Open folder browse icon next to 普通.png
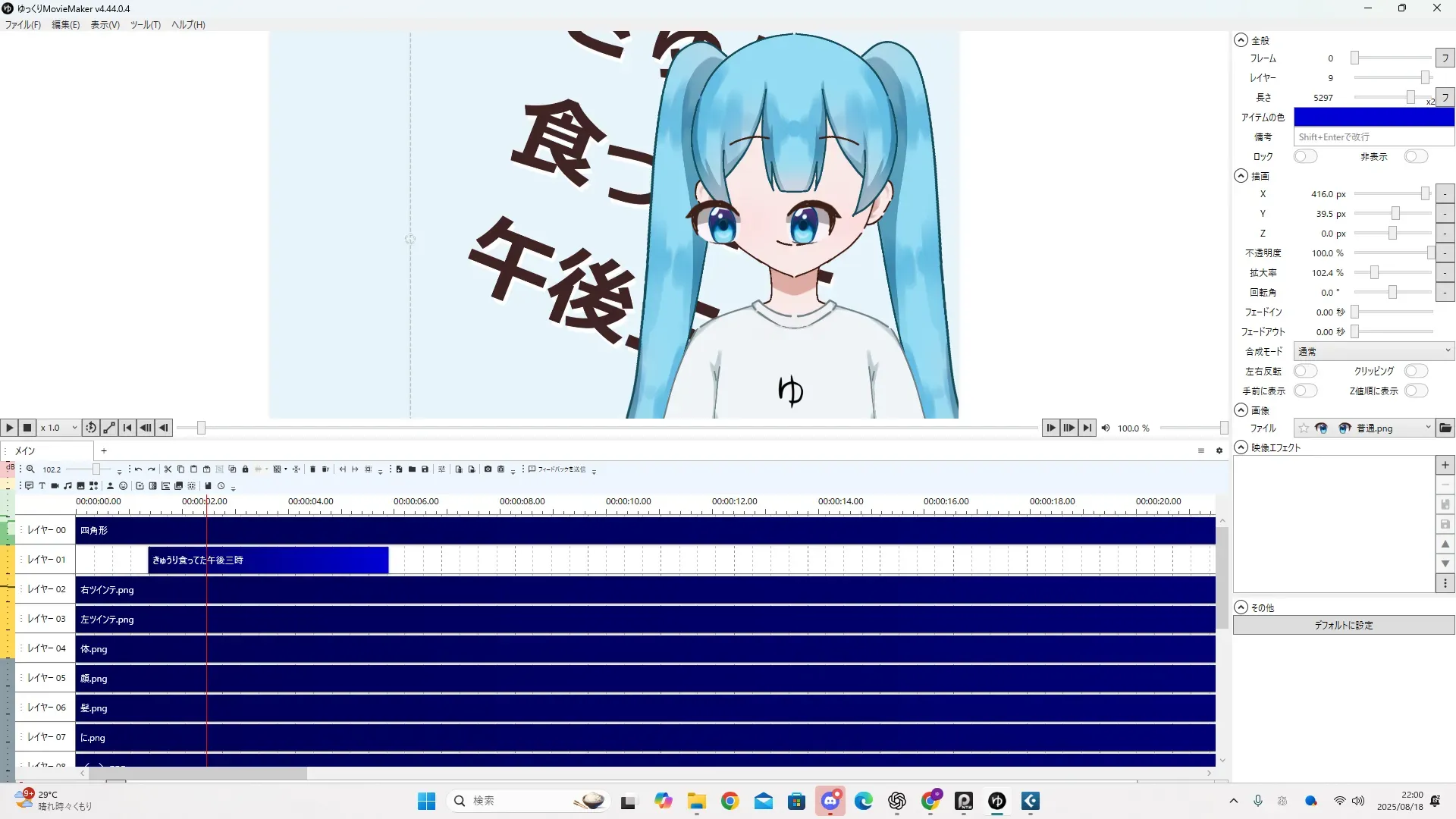The height and width of the screenshot is (819, 1456). (1445, 428)
